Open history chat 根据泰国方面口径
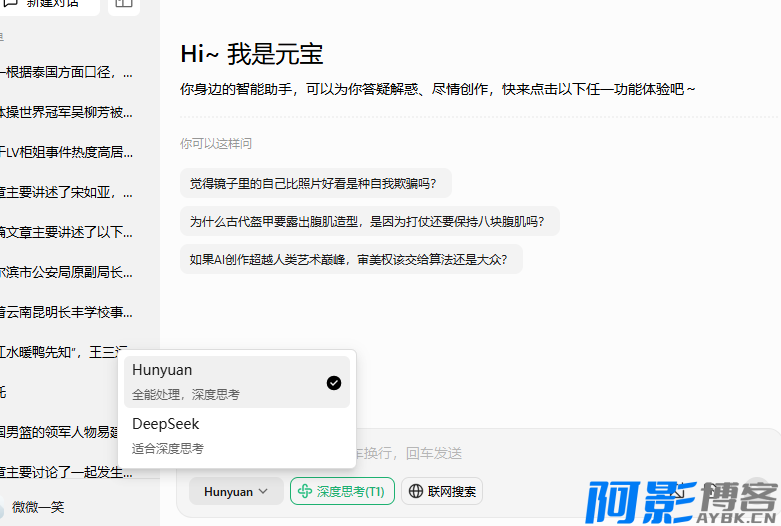 (67, 73)
